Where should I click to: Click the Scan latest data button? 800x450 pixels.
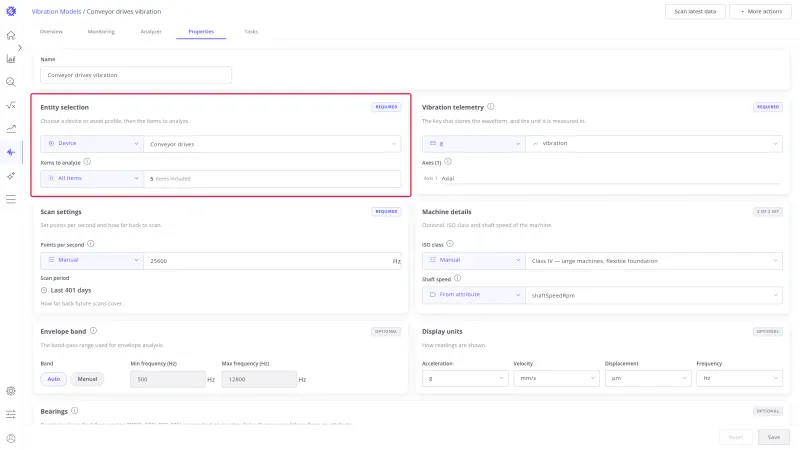pos(695,11)
